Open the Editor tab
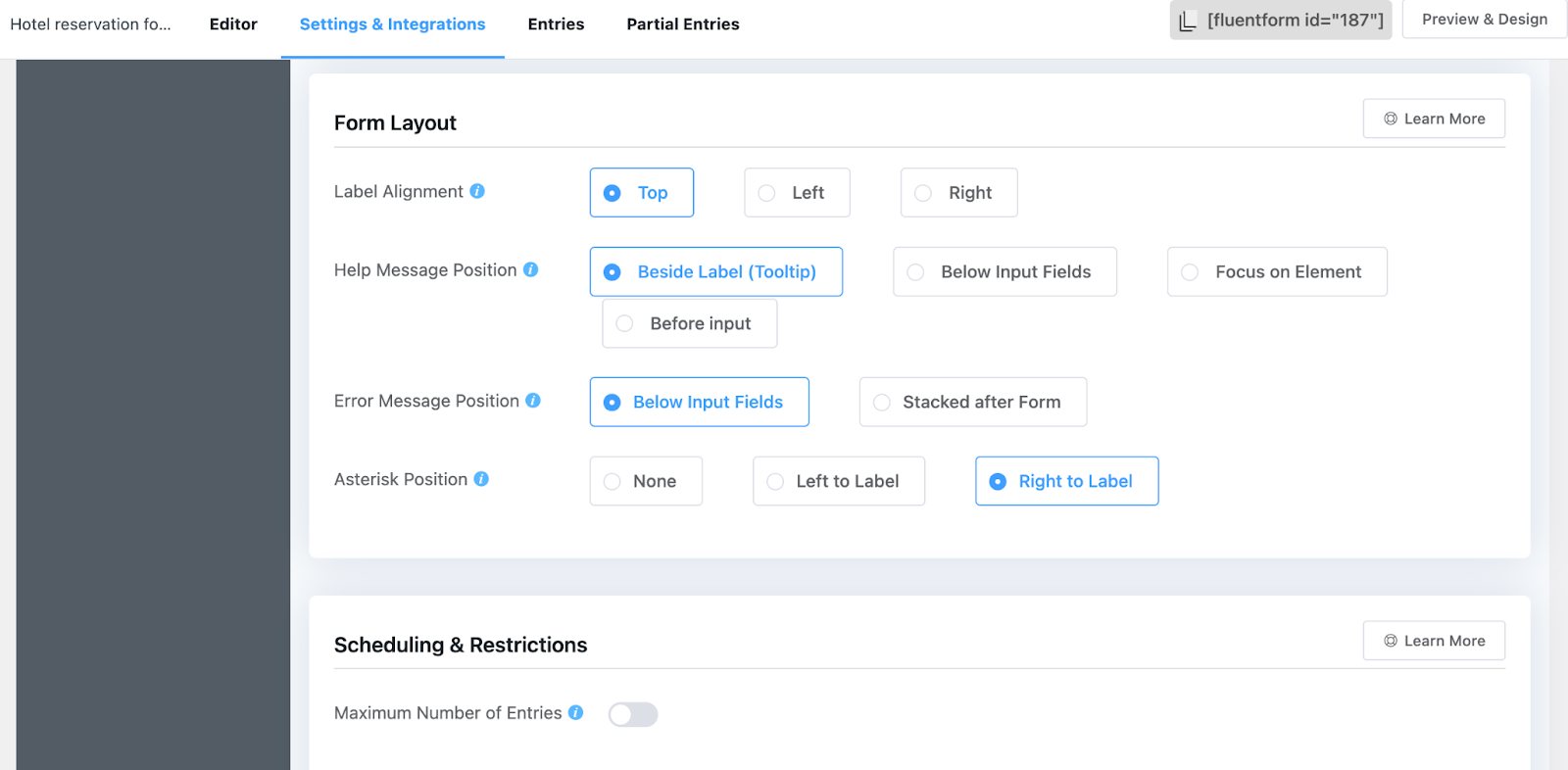The height and width of the screenshot is (770, 1568). pos(233,24)
